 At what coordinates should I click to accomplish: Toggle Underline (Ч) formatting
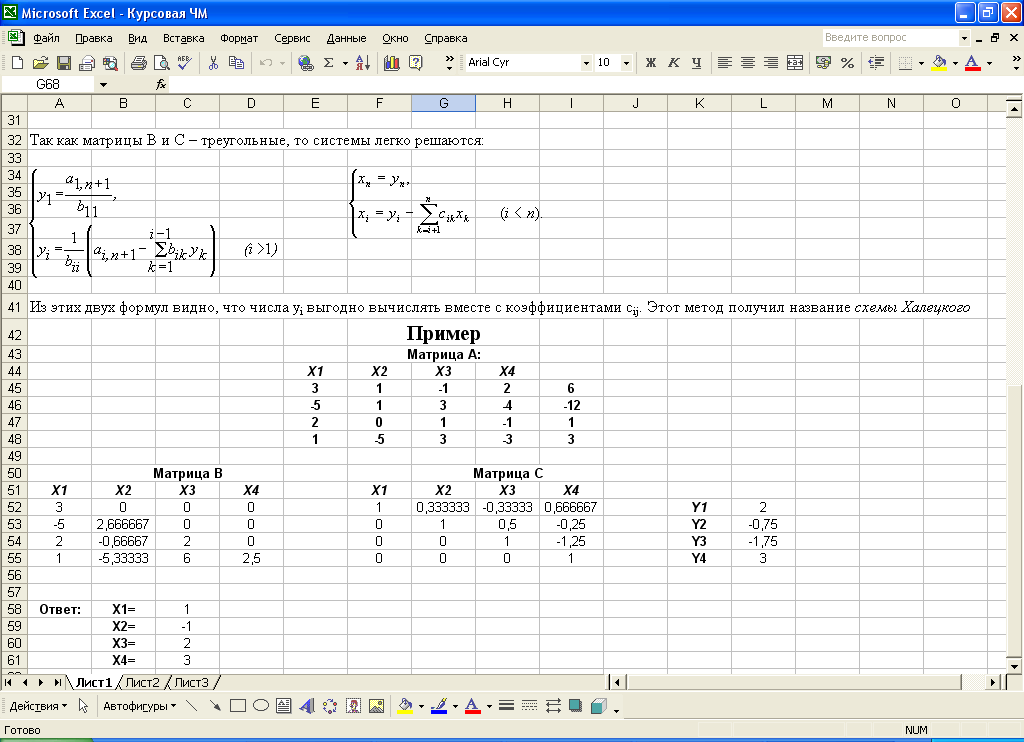(x=696, y=63)
